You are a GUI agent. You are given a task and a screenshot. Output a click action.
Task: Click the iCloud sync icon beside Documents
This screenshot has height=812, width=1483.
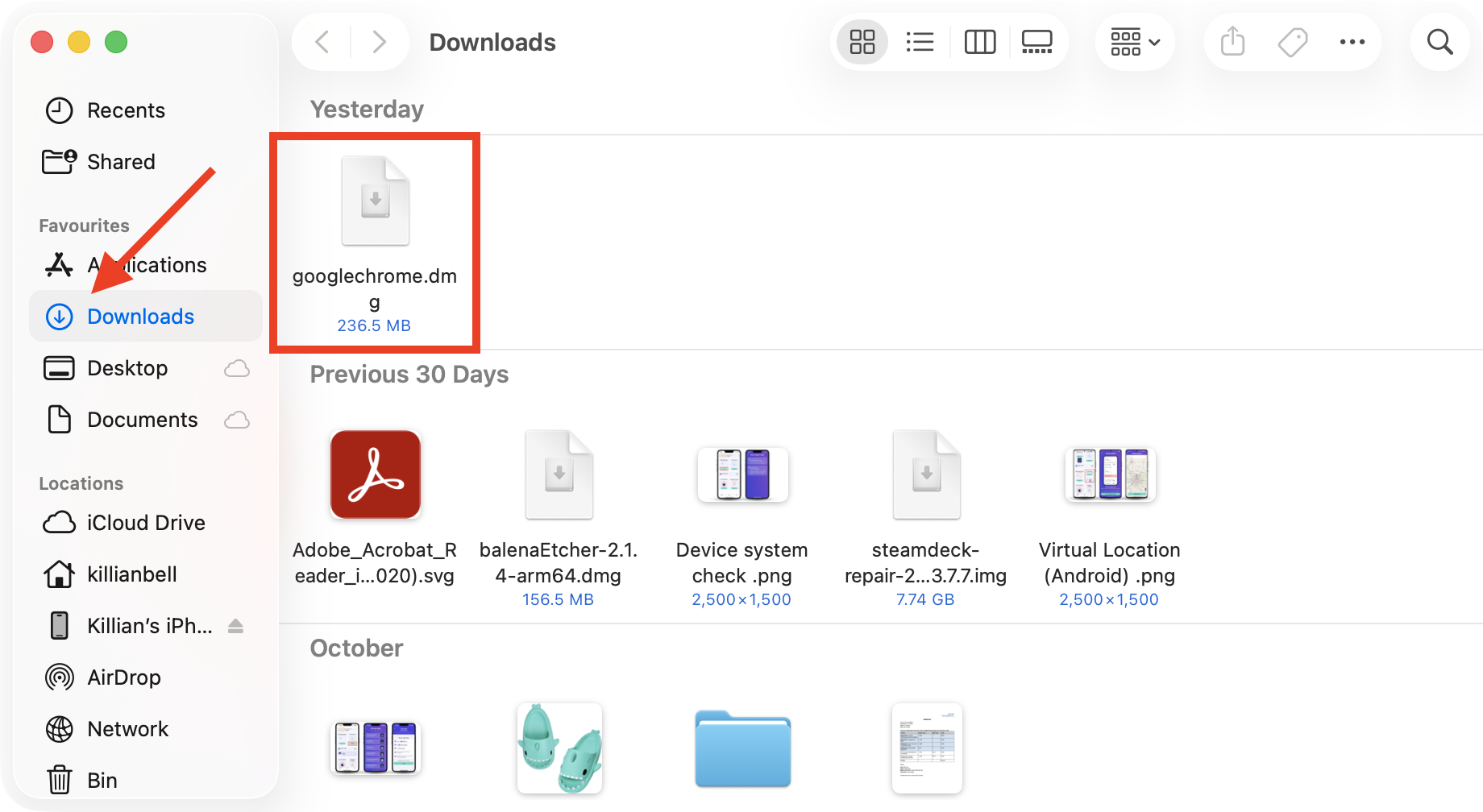[x=236, y=420]
